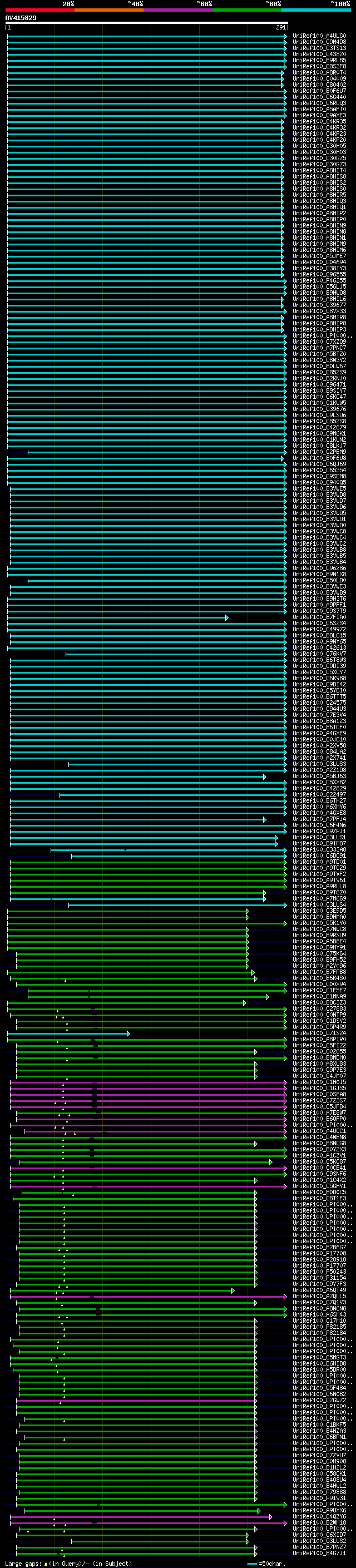Click the purple alignment bar for UniRef100_A2QUL5
Screen dimensions: 356x1568
pos(149,1297)
